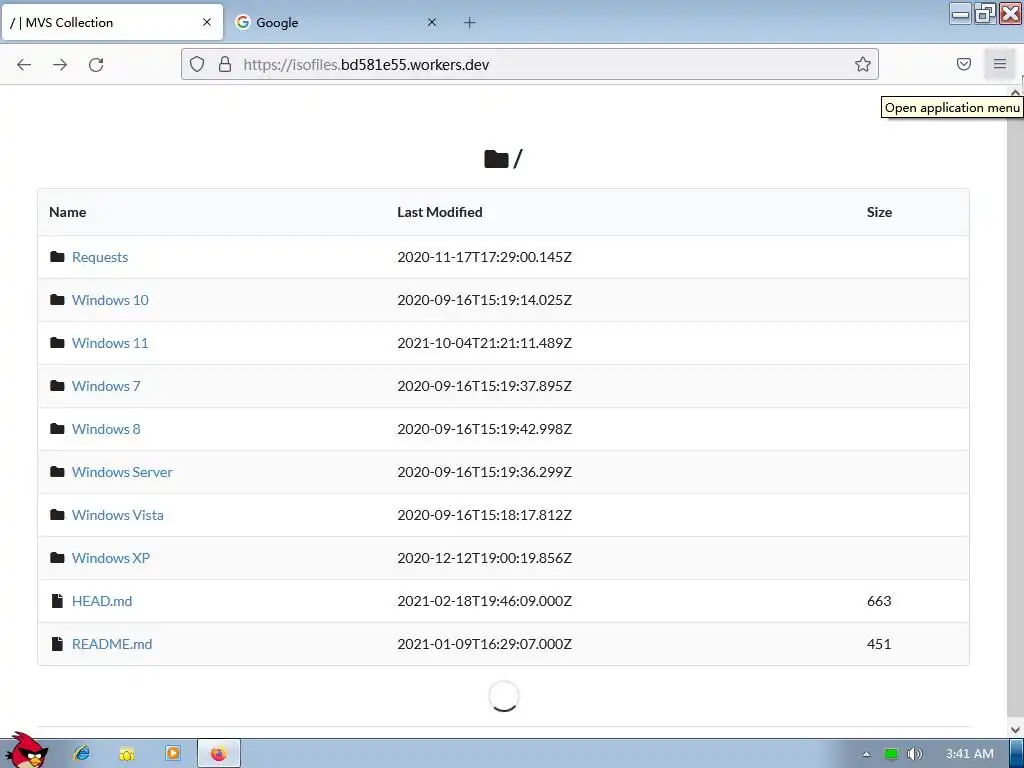The width and height of the screenshot is (1024, 768).
Task: Select the date 2021-10-04T21:21:11.489Z
Action: 485,344
